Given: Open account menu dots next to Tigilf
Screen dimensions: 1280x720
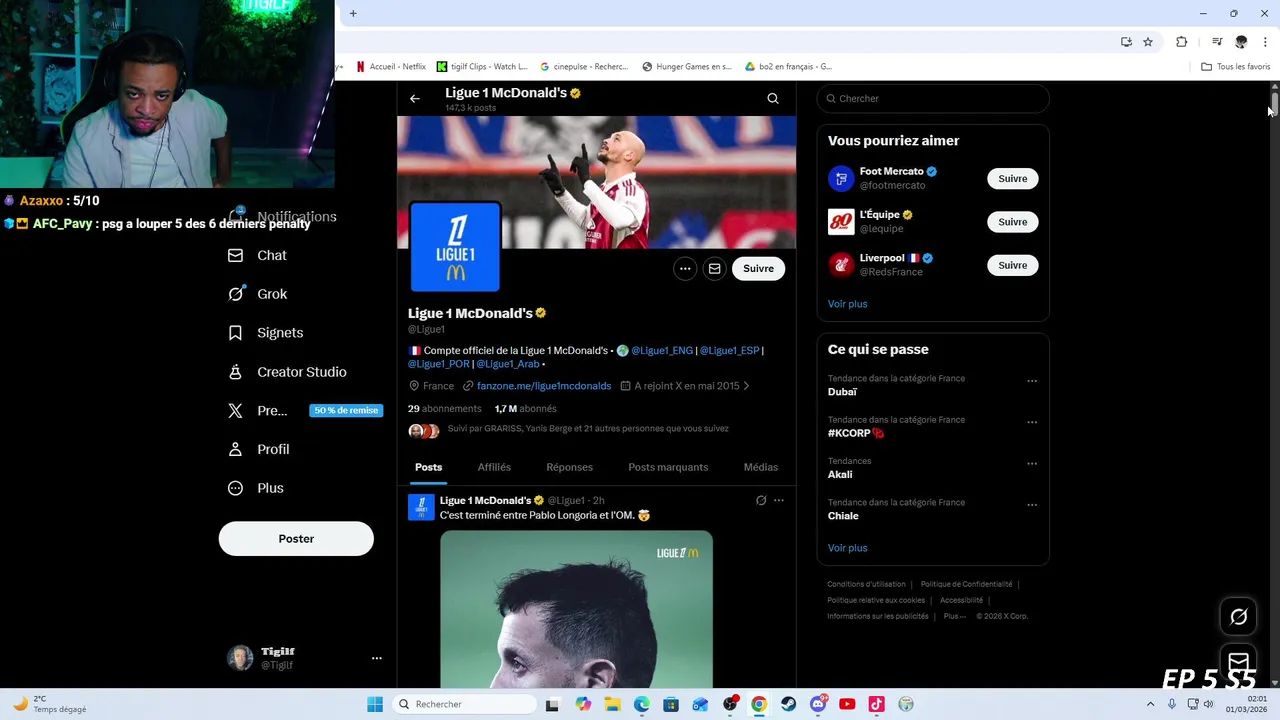Looking at the screenshot, I should (376, 658).
